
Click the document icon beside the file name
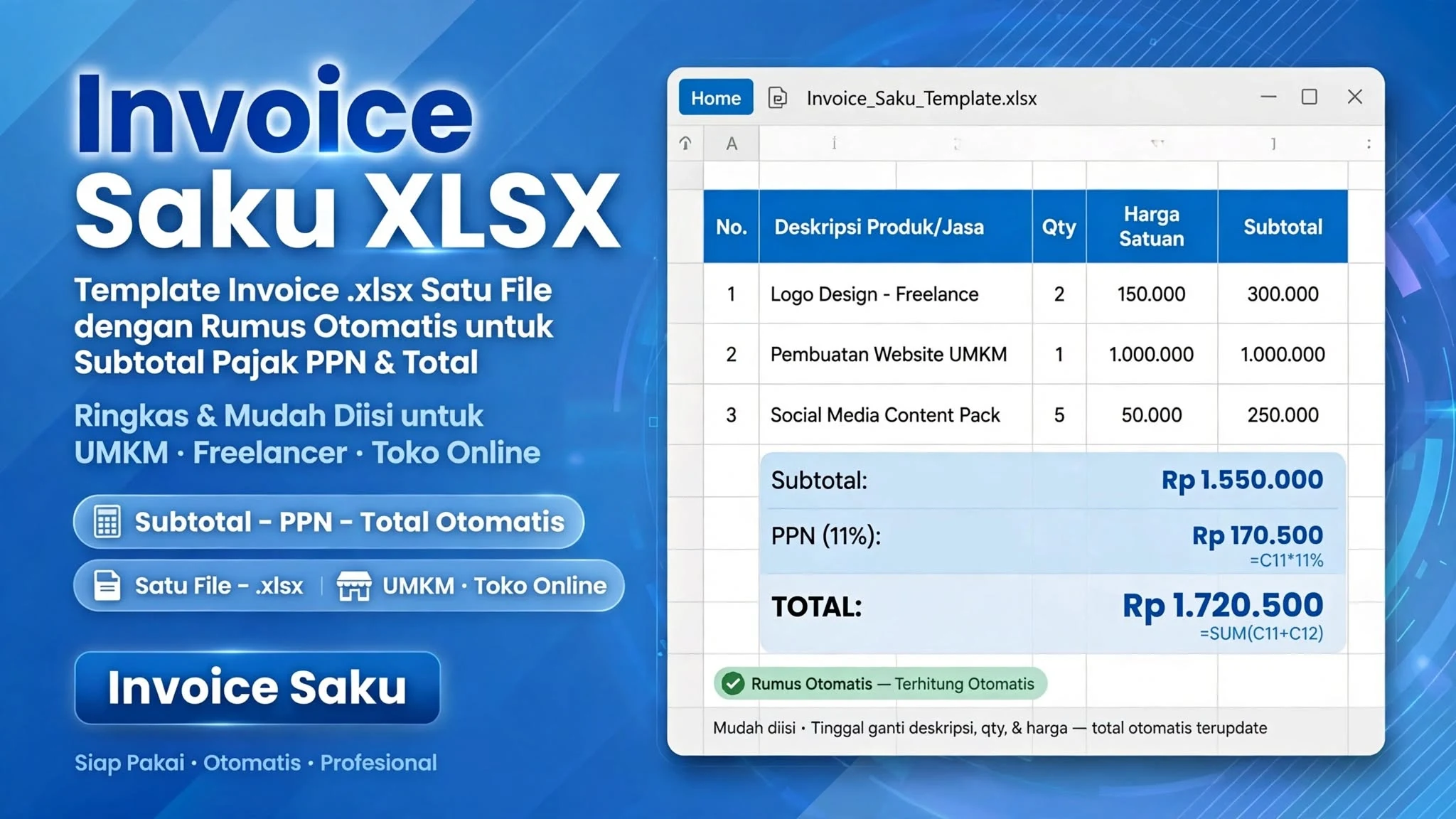[778, 97]
